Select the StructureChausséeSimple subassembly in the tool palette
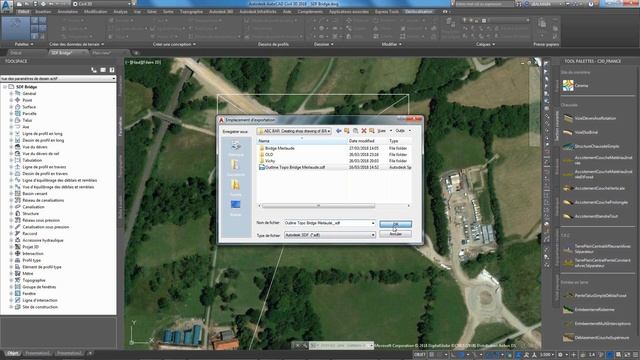Image resolution: width=640 pixels, height=360 pixels. click(x=591, y=146)
